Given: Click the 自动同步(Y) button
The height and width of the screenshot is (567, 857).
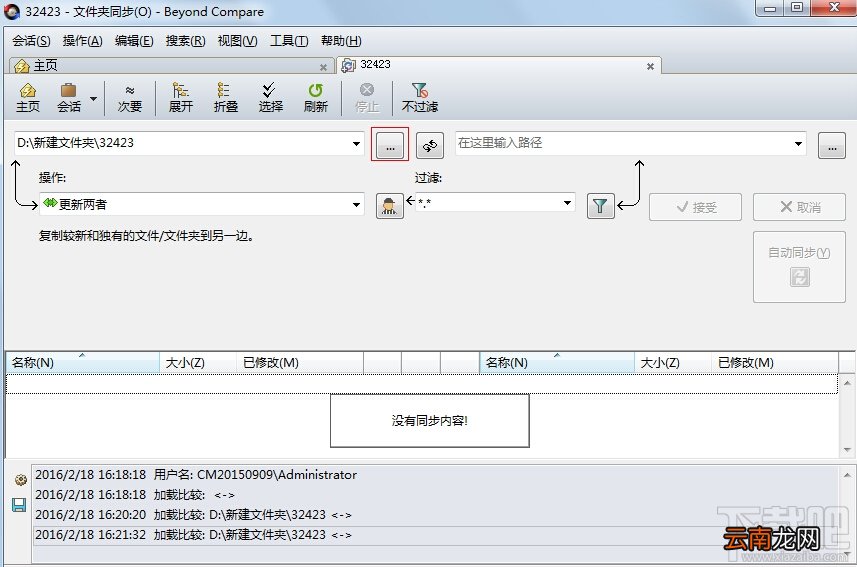Looking at the screenshot, I should point(799,267).
